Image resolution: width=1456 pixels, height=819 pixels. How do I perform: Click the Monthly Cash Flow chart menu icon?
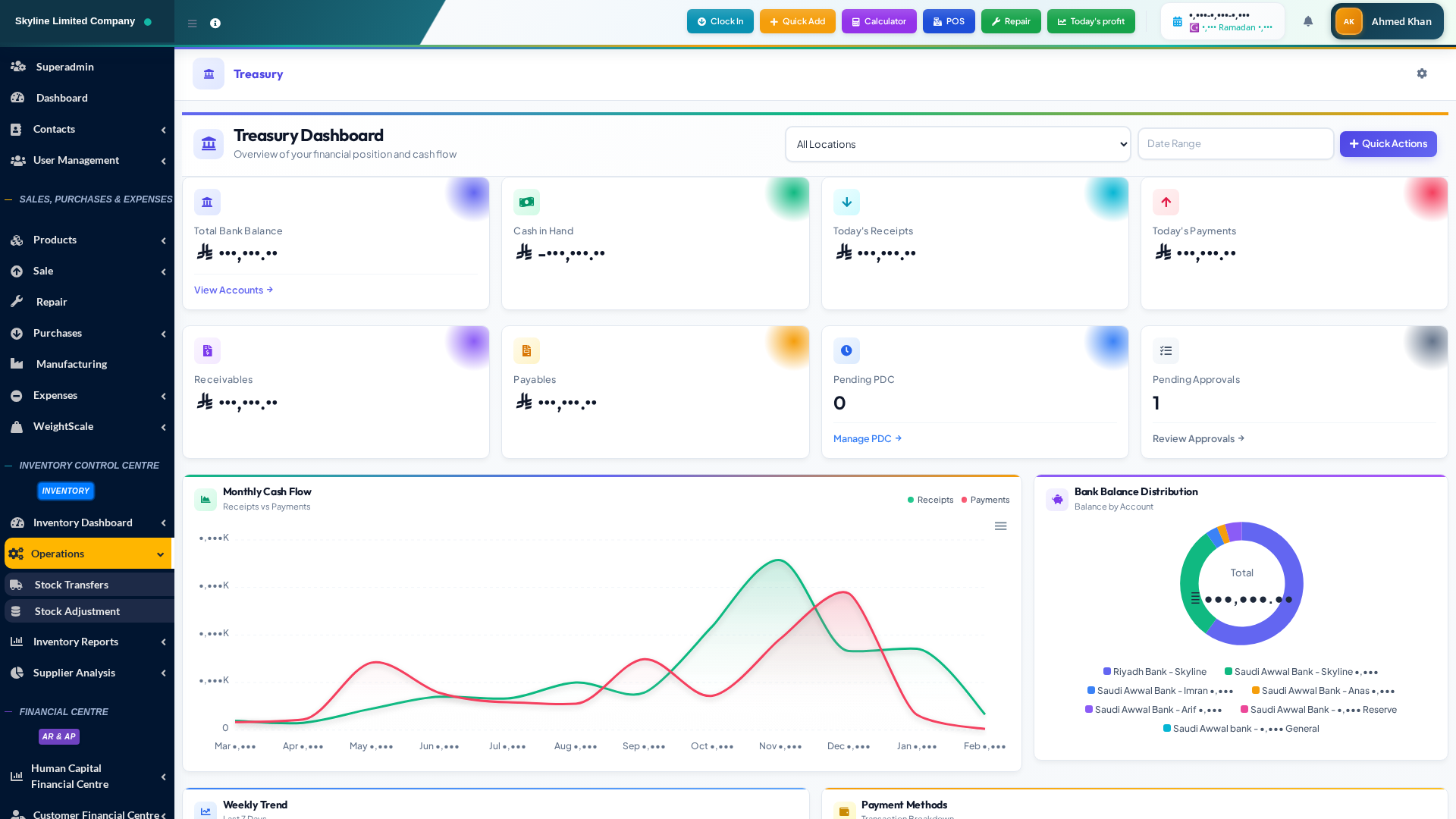pyautogui.click(x=1000, y=526)
